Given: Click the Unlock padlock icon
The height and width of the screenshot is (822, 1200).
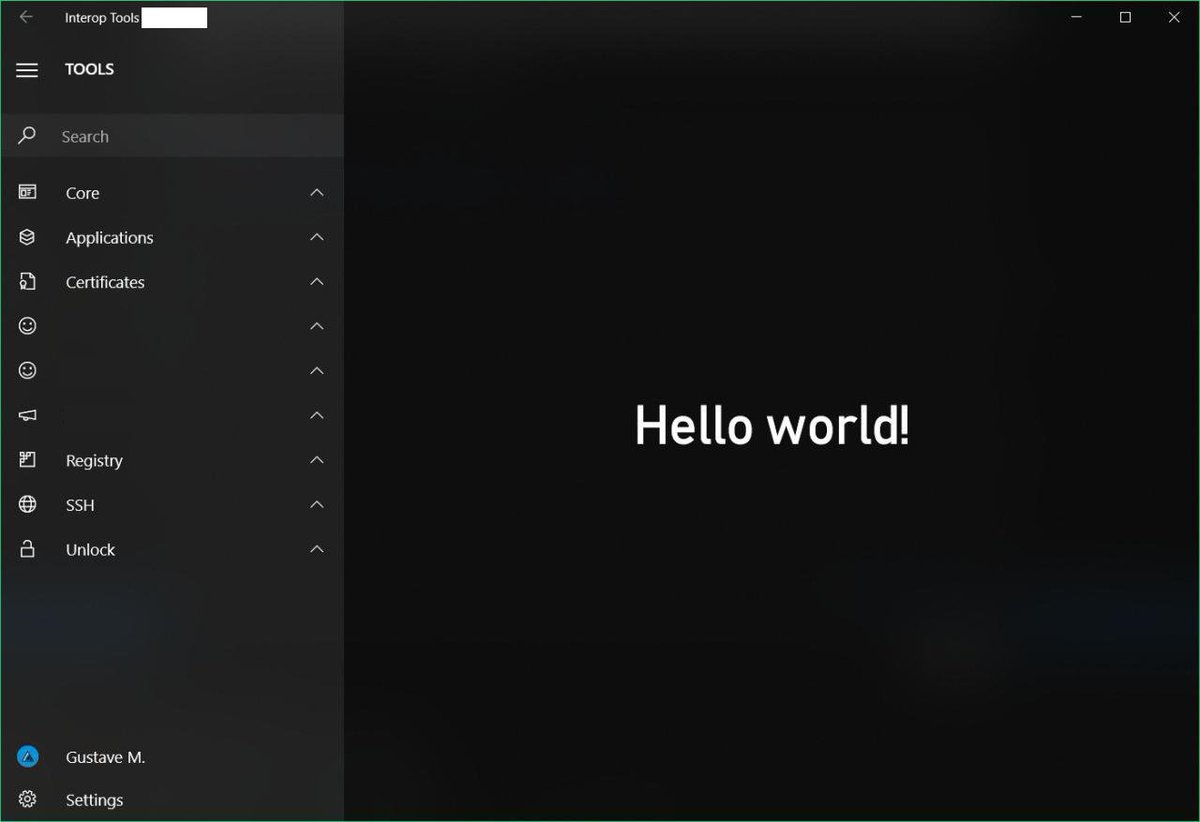Looking at the screenshot, I should pyautogui.click(x=27, y=549).
